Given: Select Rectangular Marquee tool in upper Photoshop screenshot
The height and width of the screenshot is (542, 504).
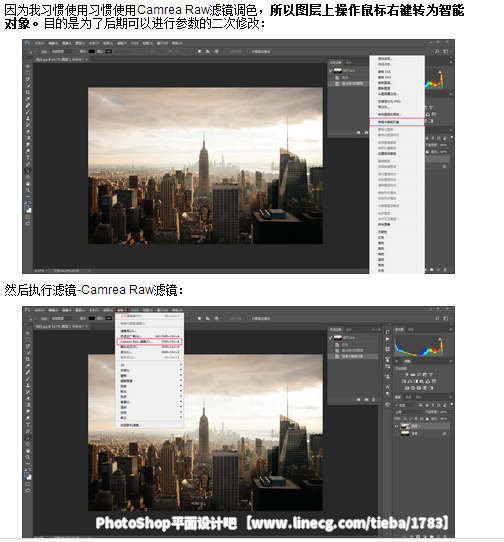Looking at the screenshot, I should tap(28, 72).
